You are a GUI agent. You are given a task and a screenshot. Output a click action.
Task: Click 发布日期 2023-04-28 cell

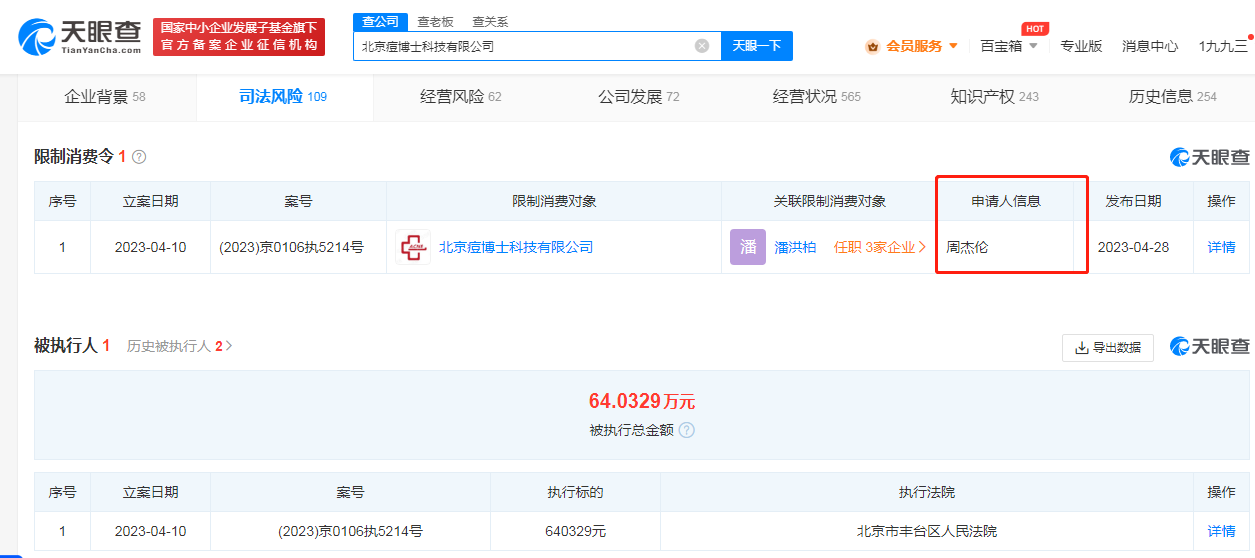[x=1133, y=247]
